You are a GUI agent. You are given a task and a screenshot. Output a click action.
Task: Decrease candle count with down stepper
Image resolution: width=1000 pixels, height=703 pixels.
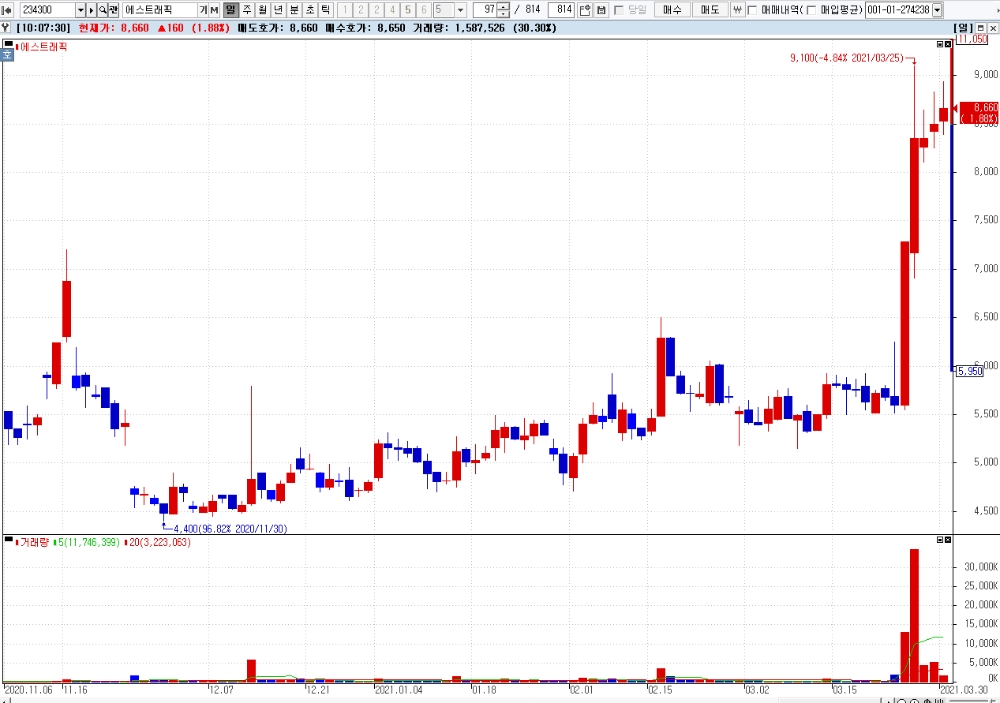coord(503,13)
